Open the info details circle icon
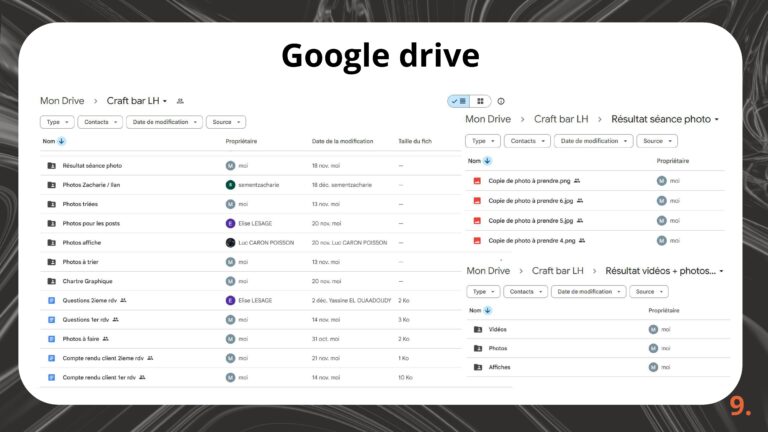 click(501, 101)
